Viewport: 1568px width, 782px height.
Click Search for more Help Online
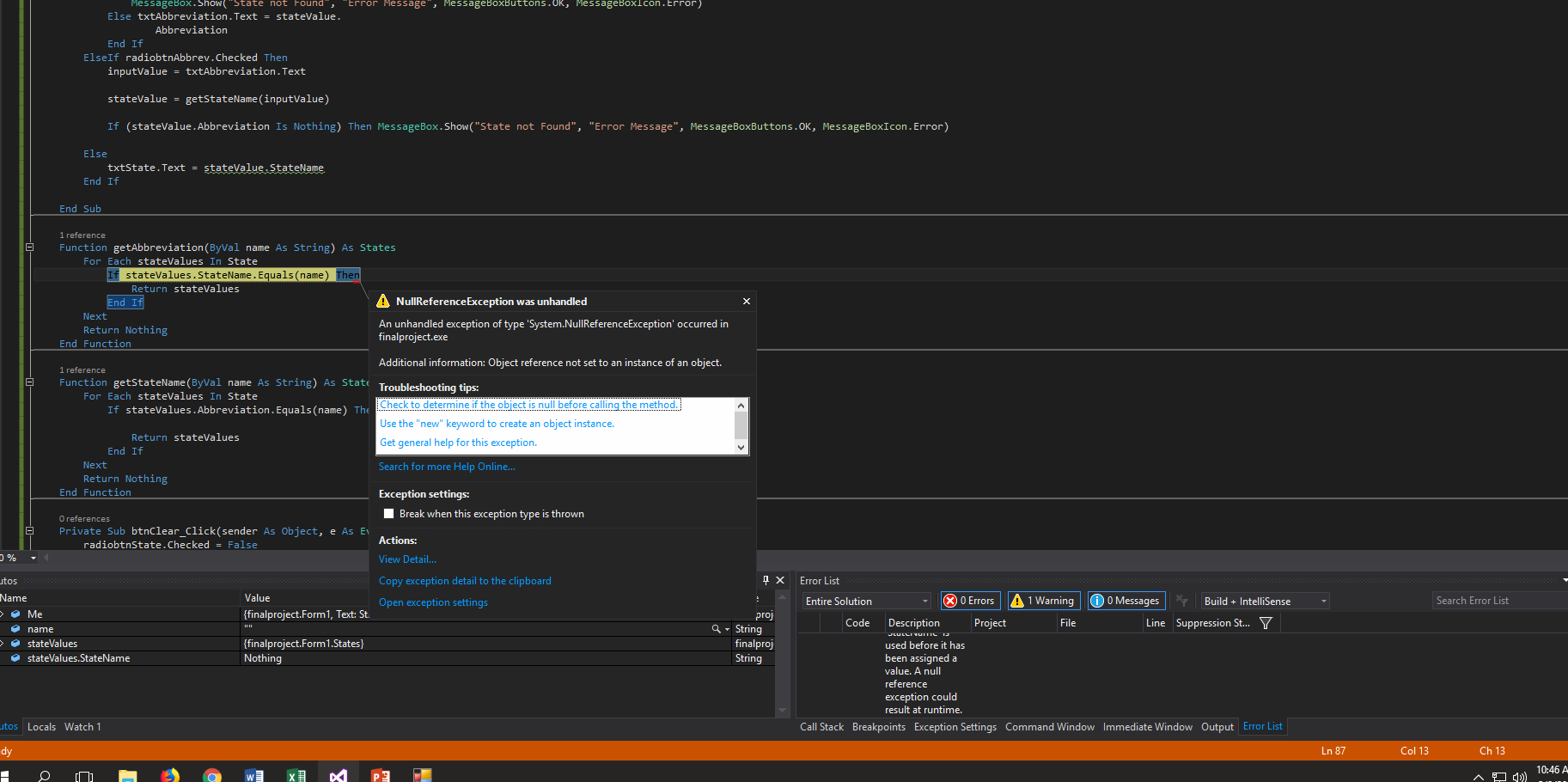tap(447, 466)
